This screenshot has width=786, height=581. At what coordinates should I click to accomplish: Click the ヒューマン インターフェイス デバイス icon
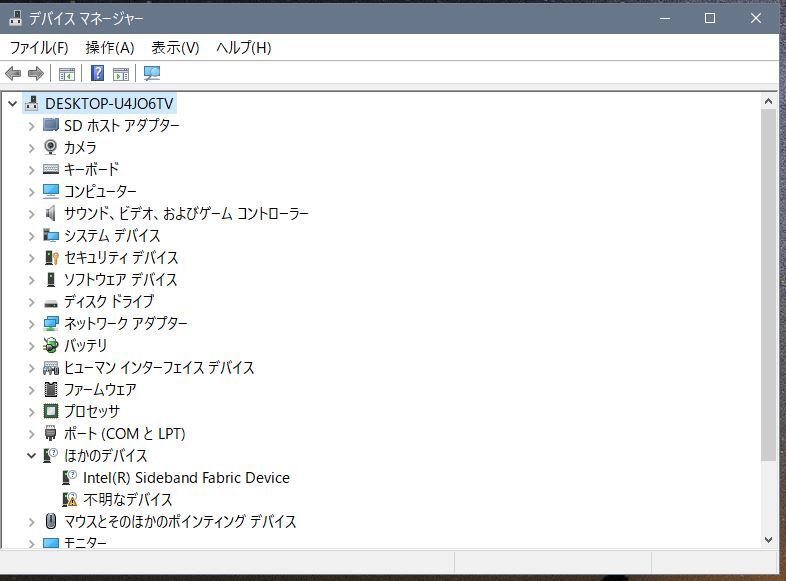click(x=51, y=368)
